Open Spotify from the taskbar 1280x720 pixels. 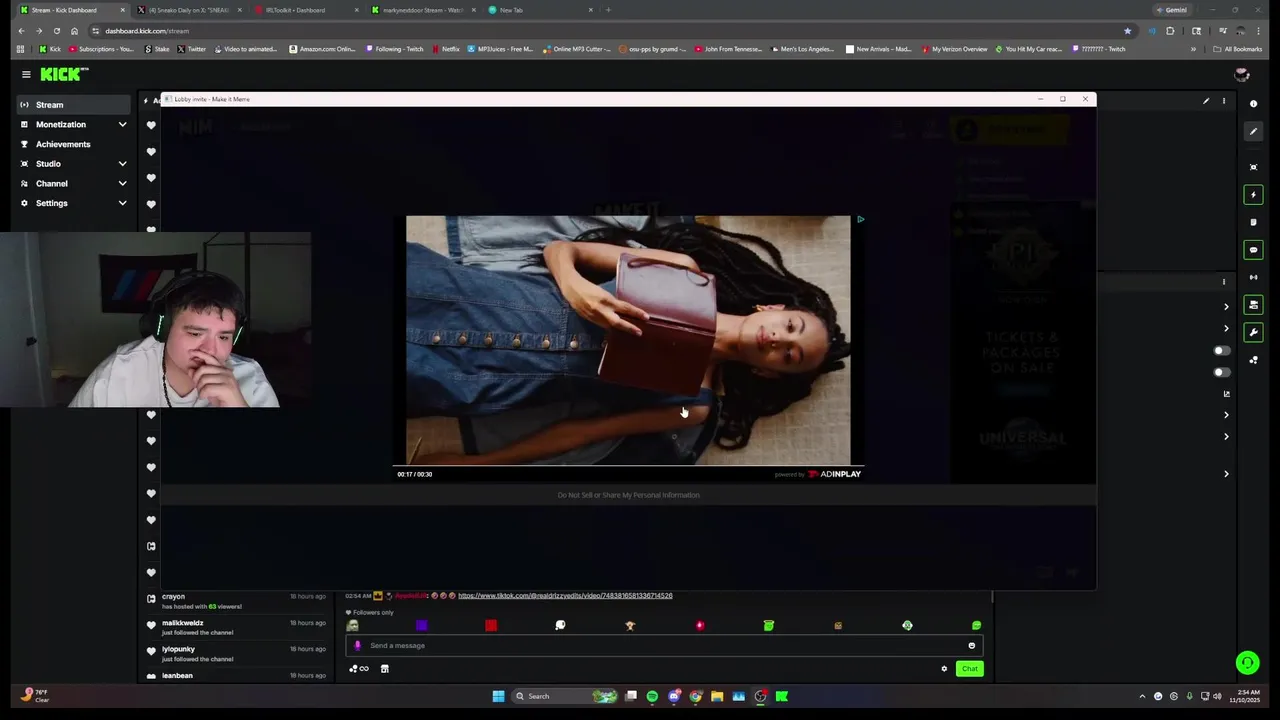click(x=652, y=696)
